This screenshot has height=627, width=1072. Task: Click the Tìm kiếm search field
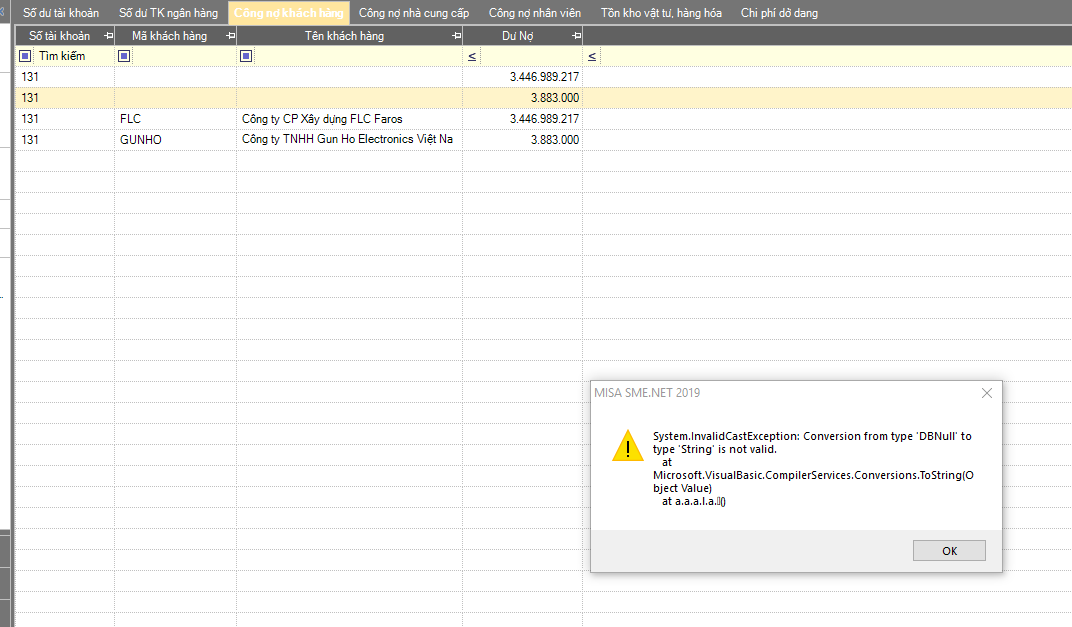coord(70,56)
